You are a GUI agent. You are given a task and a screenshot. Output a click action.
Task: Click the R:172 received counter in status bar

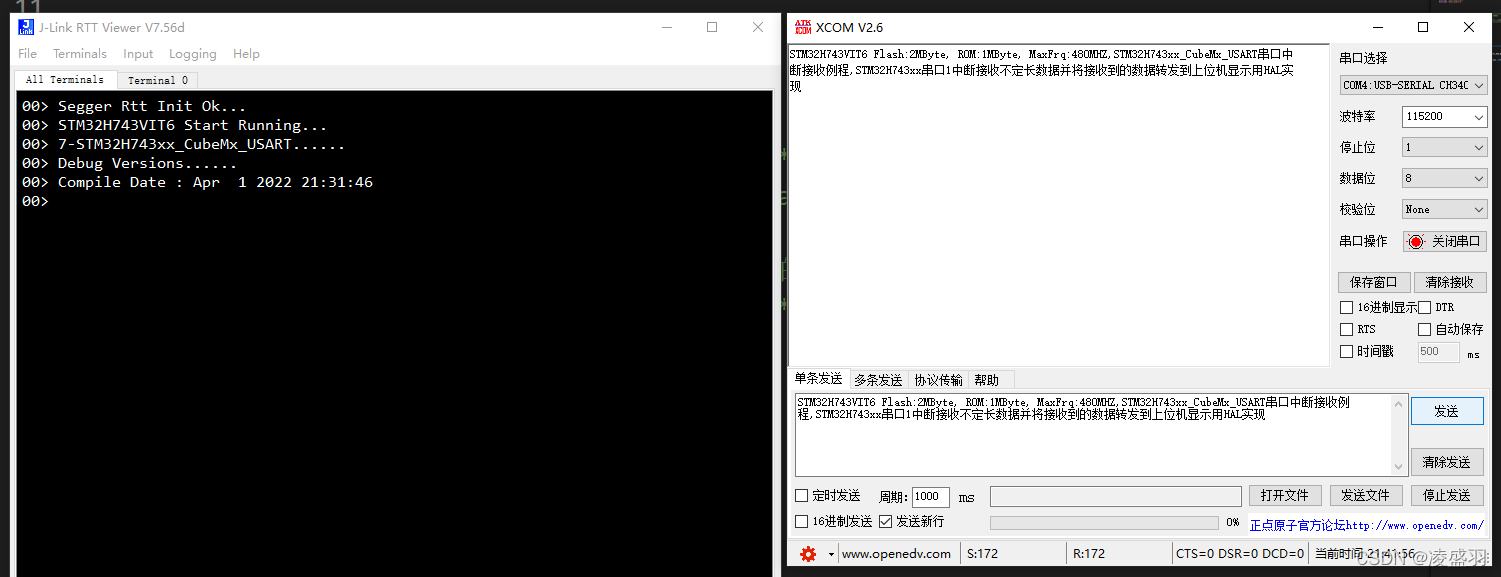1090,554
